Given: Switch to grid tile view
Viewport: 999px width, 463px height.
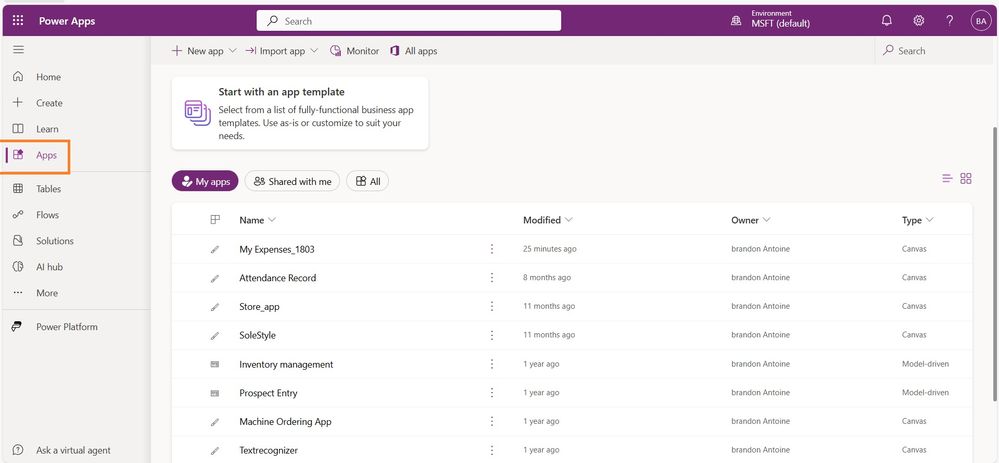Looking at the screenshot, I should (x=966, y=178).
